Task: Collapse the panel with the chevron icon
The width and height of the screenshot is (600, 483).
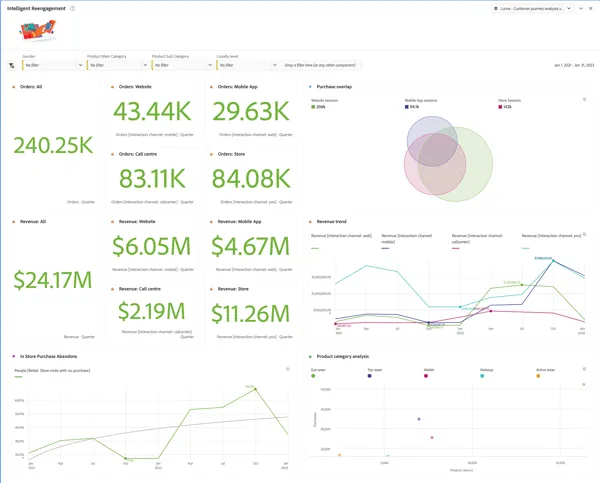Action: (x=581, y=8)
